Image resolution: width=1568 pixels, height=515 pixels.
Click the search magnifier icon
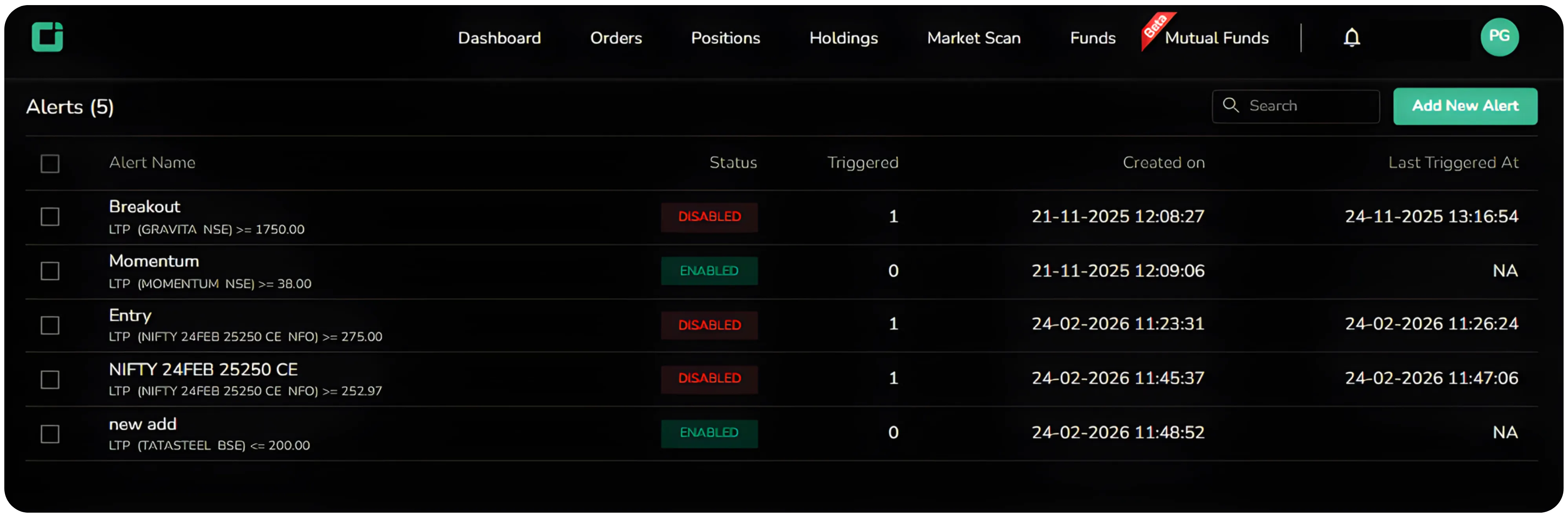click(x=1232, y=105)
